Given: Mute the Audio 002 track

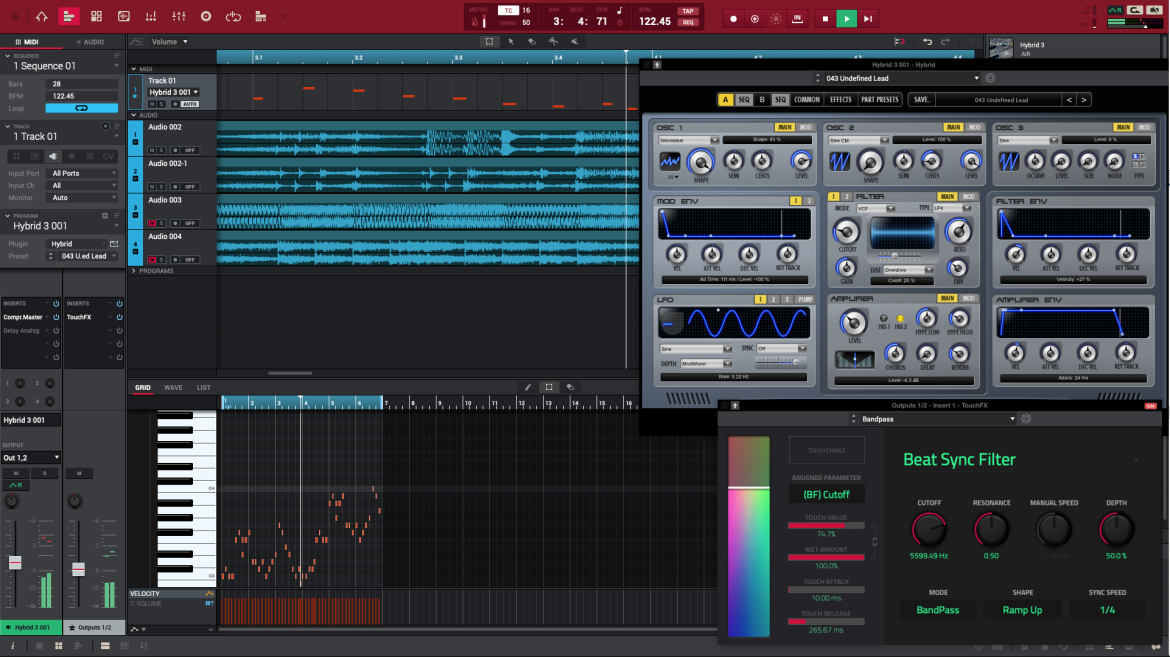Looking at the screenshot, I should tap(152, 150).
